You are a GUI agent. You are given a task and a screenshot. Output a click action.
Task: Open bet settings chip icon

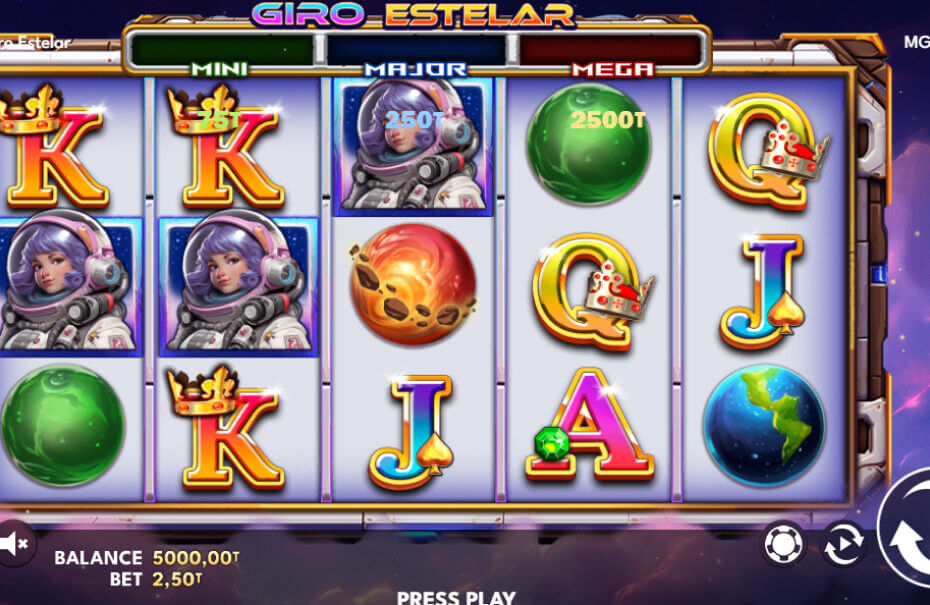pyautogui.click(x=784, y=543)
